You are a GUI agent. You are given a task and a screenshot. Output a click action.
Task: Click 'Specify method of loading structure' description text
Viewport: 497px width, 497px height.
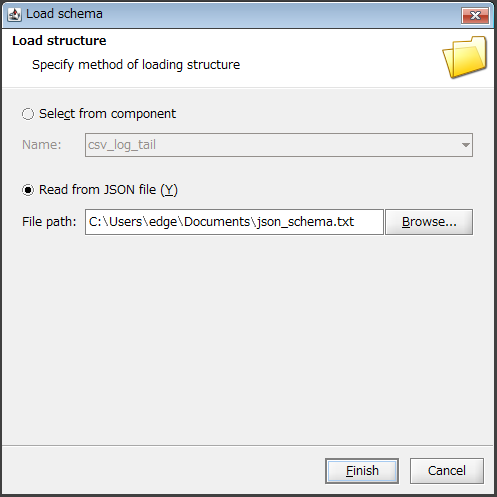pyautogui.click(x=136, y=65)
